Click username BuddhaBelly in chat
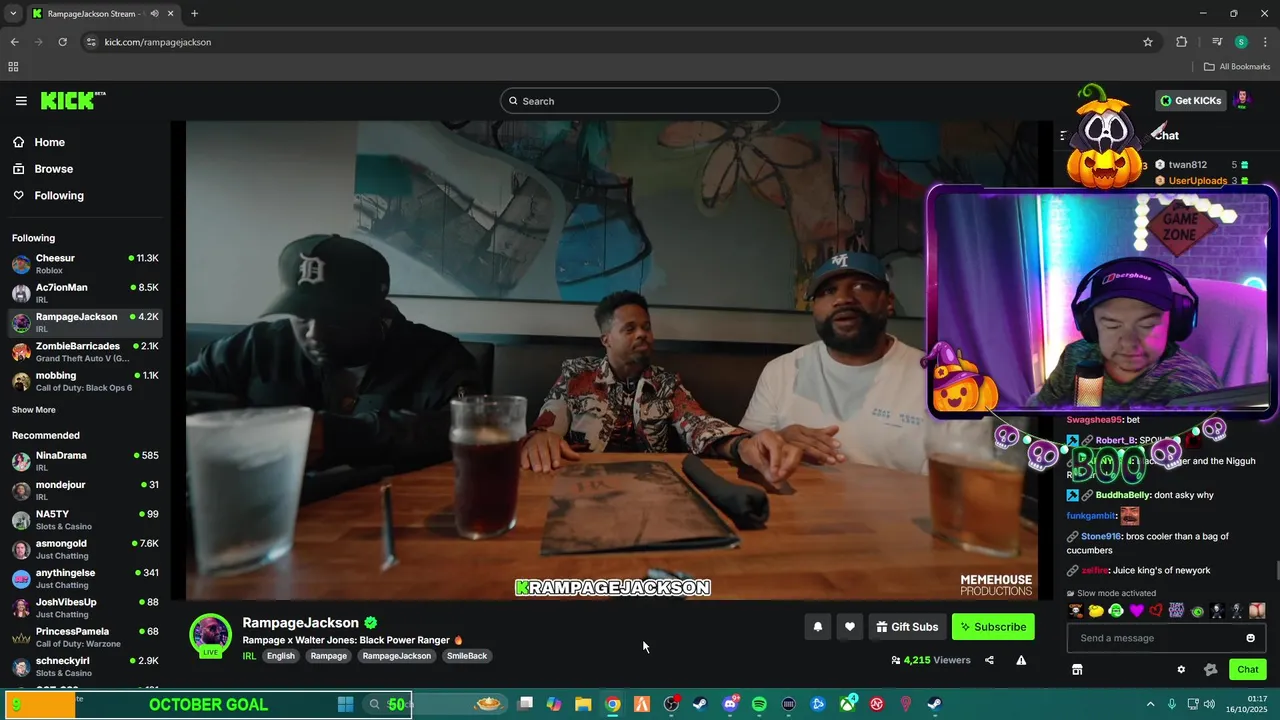The height and width of the screenshot is (720, 1280). coord(1123,495)
